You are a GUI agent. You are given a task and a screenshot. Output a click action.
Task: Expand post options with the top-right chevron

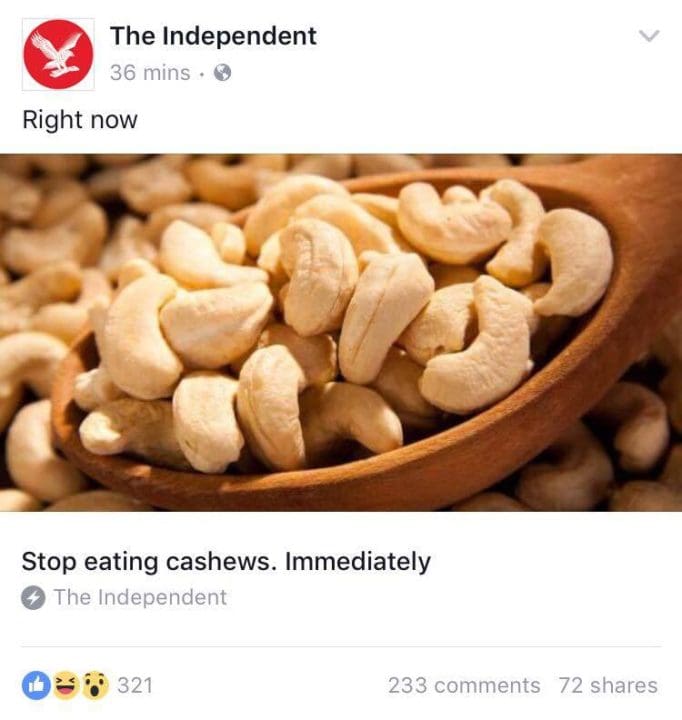(649, 36)
